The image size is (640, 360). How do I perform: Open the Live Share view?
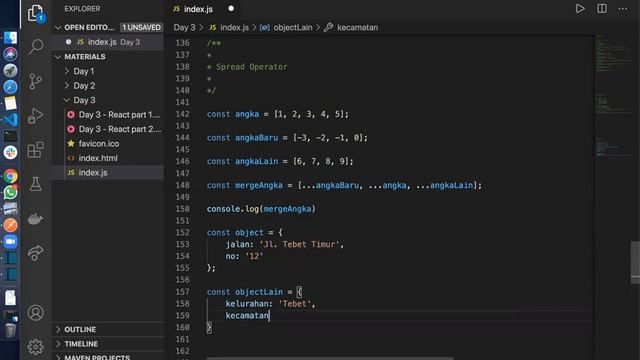pos(36,253)
